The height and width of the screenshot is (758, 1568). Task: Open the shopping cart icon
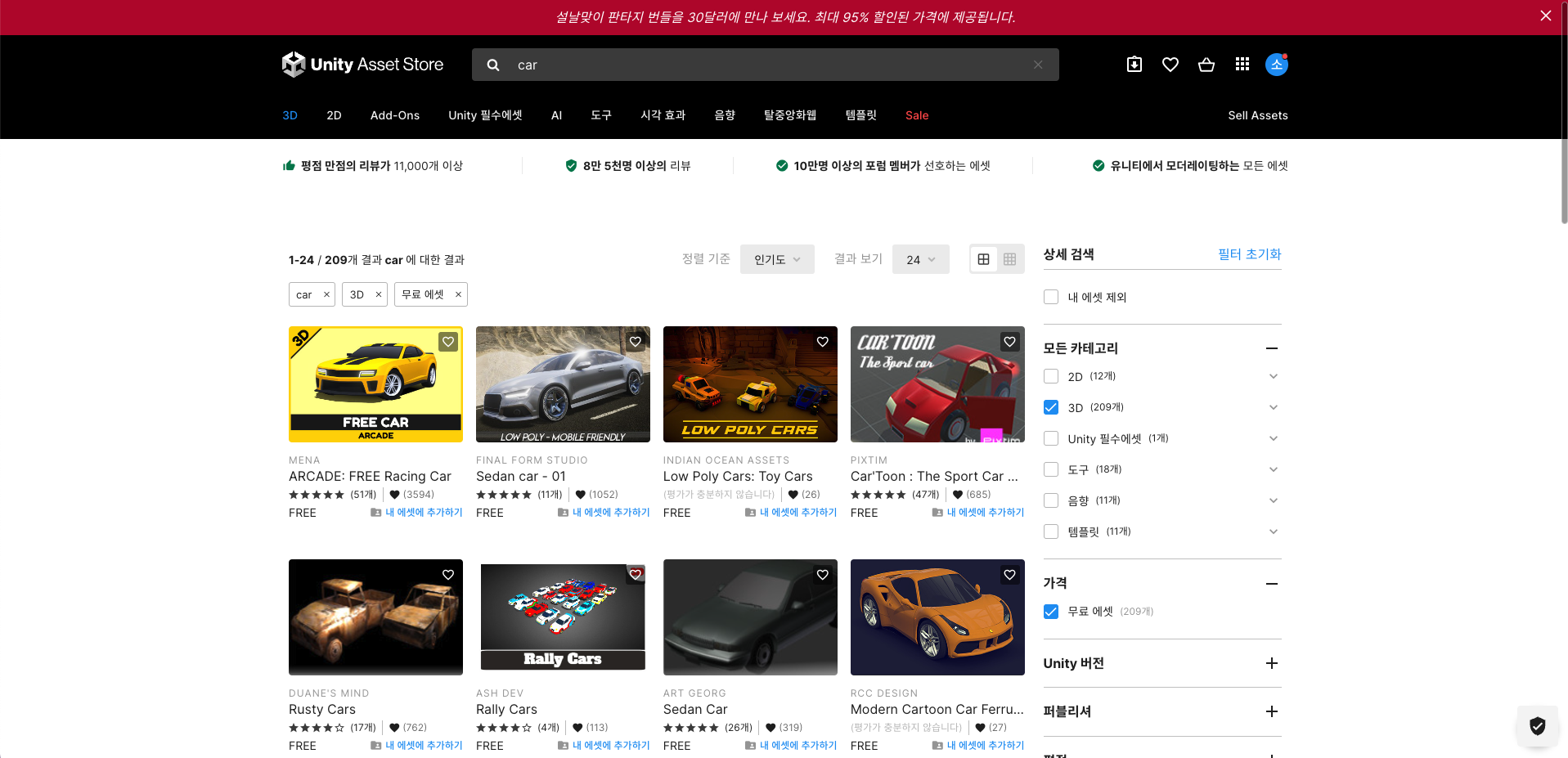(1206, 65)
